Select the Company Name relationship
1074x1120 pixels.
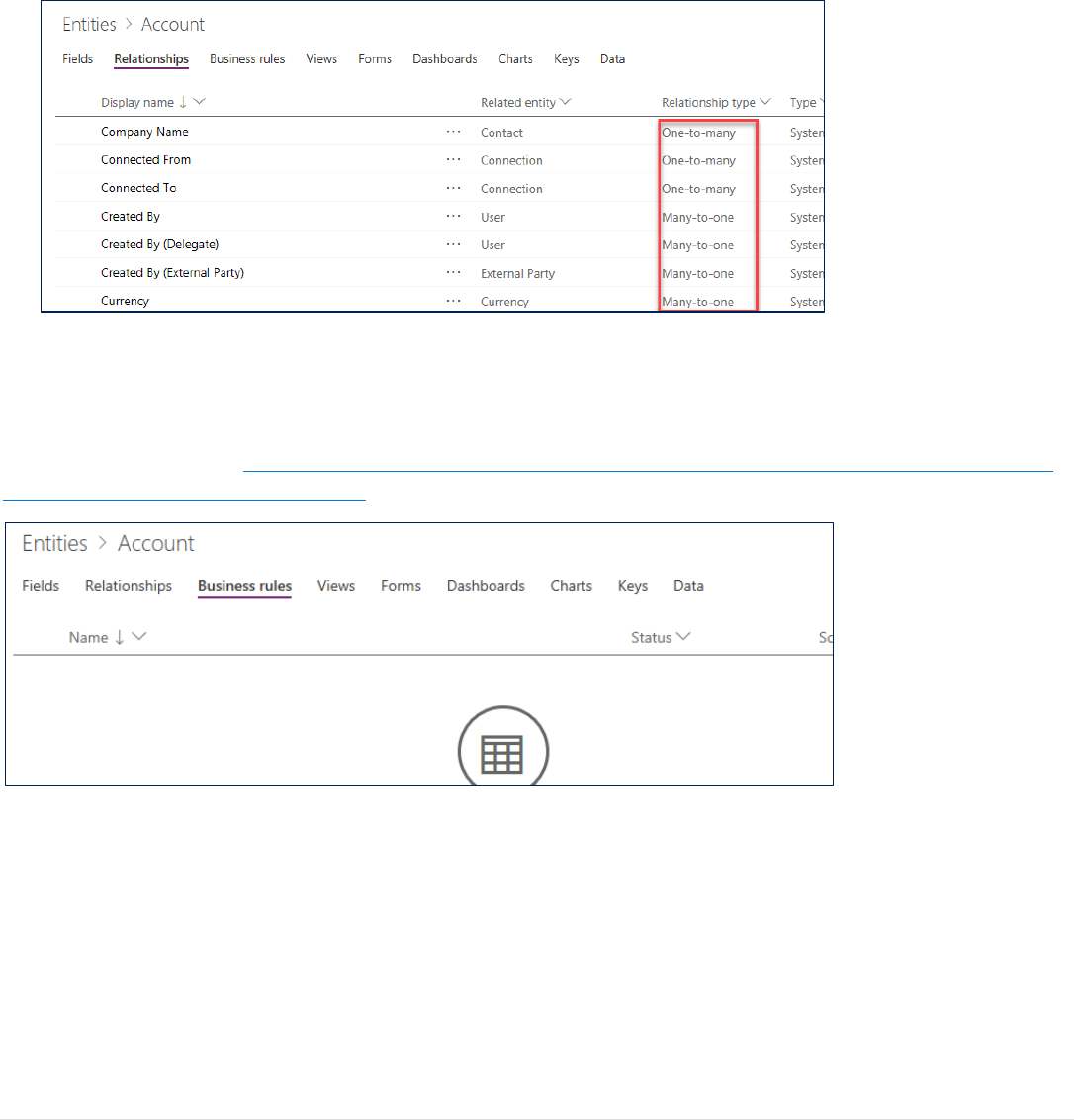click(144, 132)
